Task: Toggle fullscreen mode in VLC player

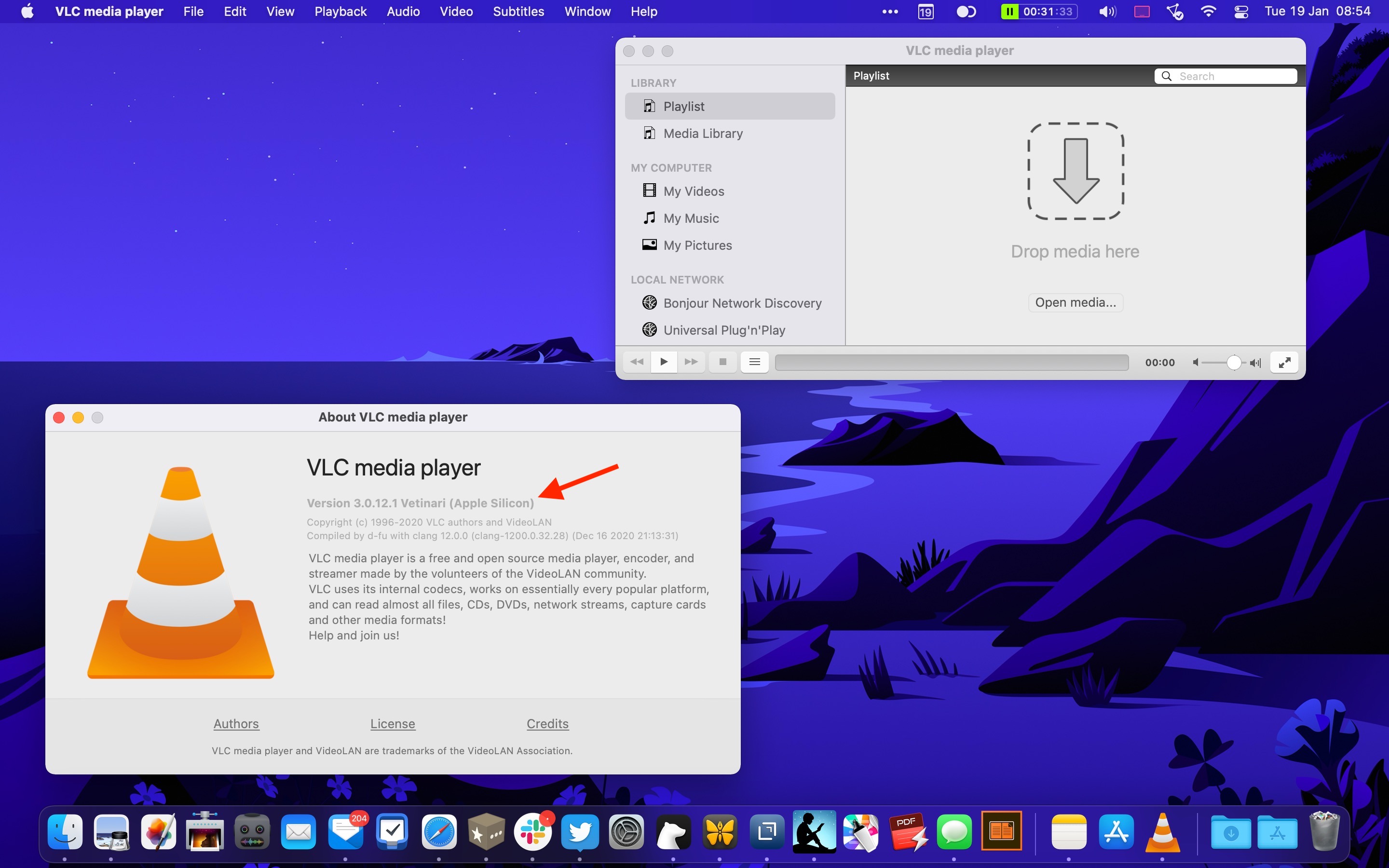Action: point(1285,362)
